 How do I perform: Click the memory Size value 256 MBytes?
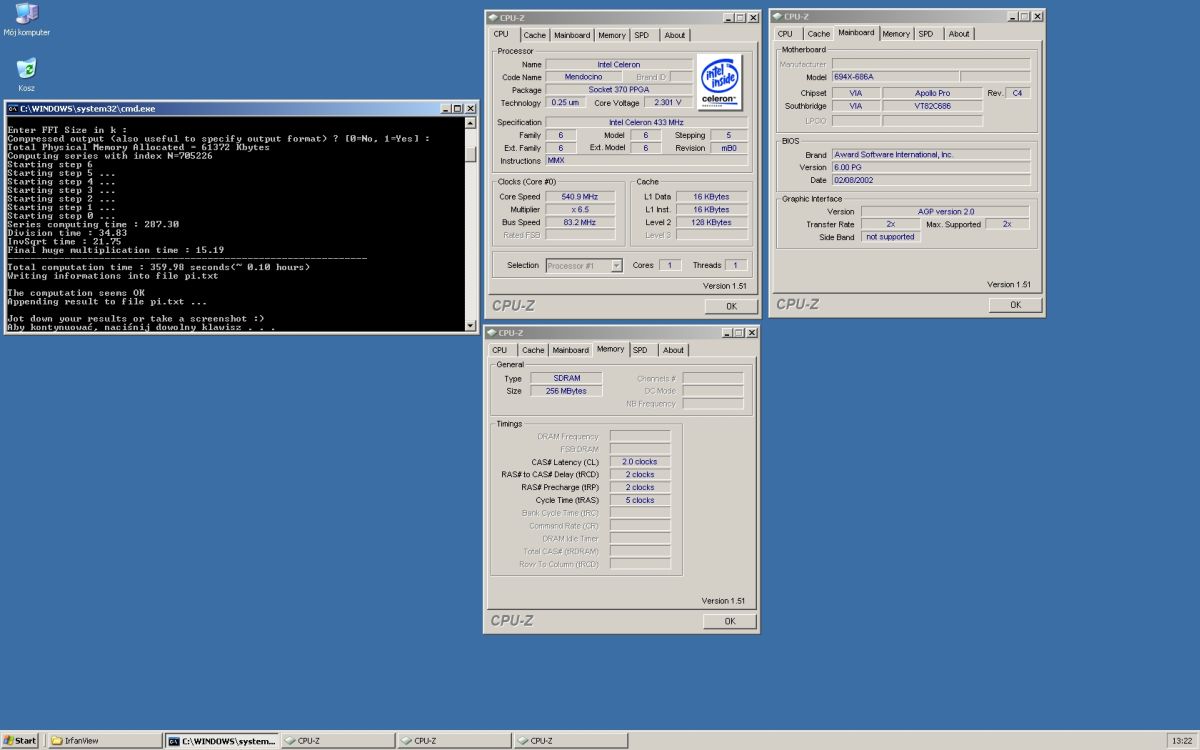(565, 391)
